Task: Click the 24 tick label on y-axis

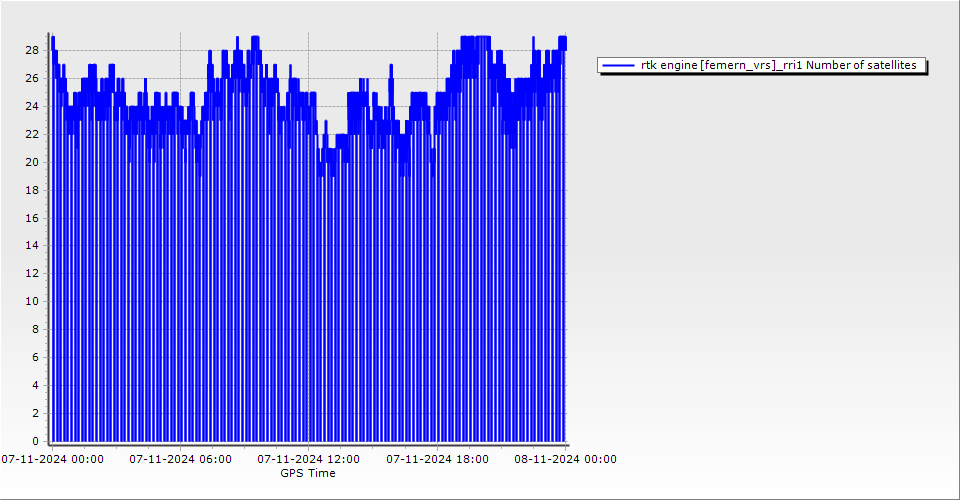Action: point(32,106)
